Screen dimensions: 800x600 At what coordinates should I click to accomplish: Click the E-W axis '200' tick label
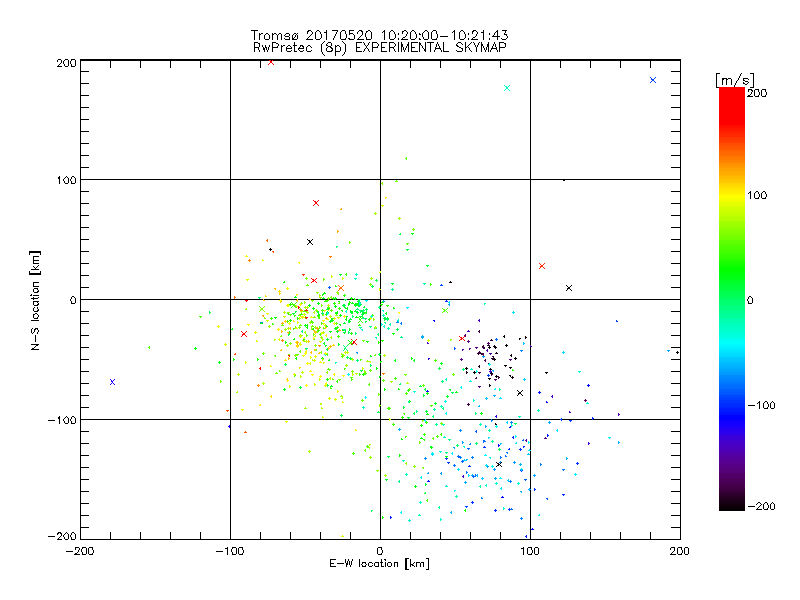pos(680,551)
